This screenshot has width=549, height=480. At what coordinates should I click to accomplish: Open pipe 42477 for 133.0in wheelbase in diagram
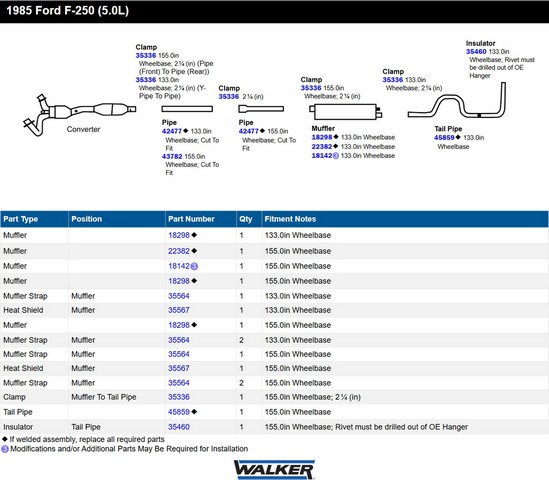pyautogui.click(x=172, y=131)
